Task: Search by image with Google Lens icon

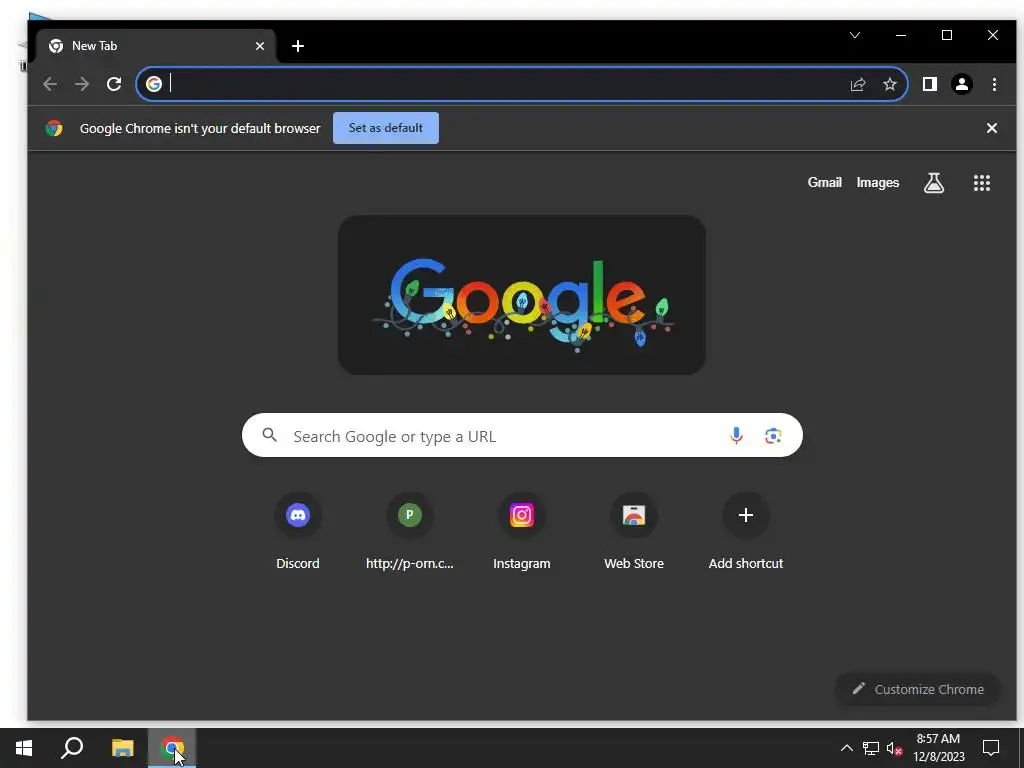Action: pos(773,436)
